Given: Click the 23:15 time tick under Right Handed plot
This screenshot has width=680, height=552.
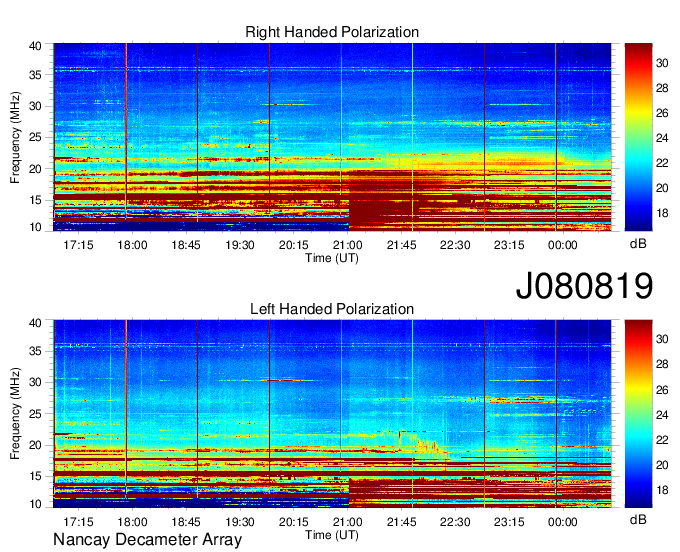Looking at the screenshot, I should coord(509,245).
